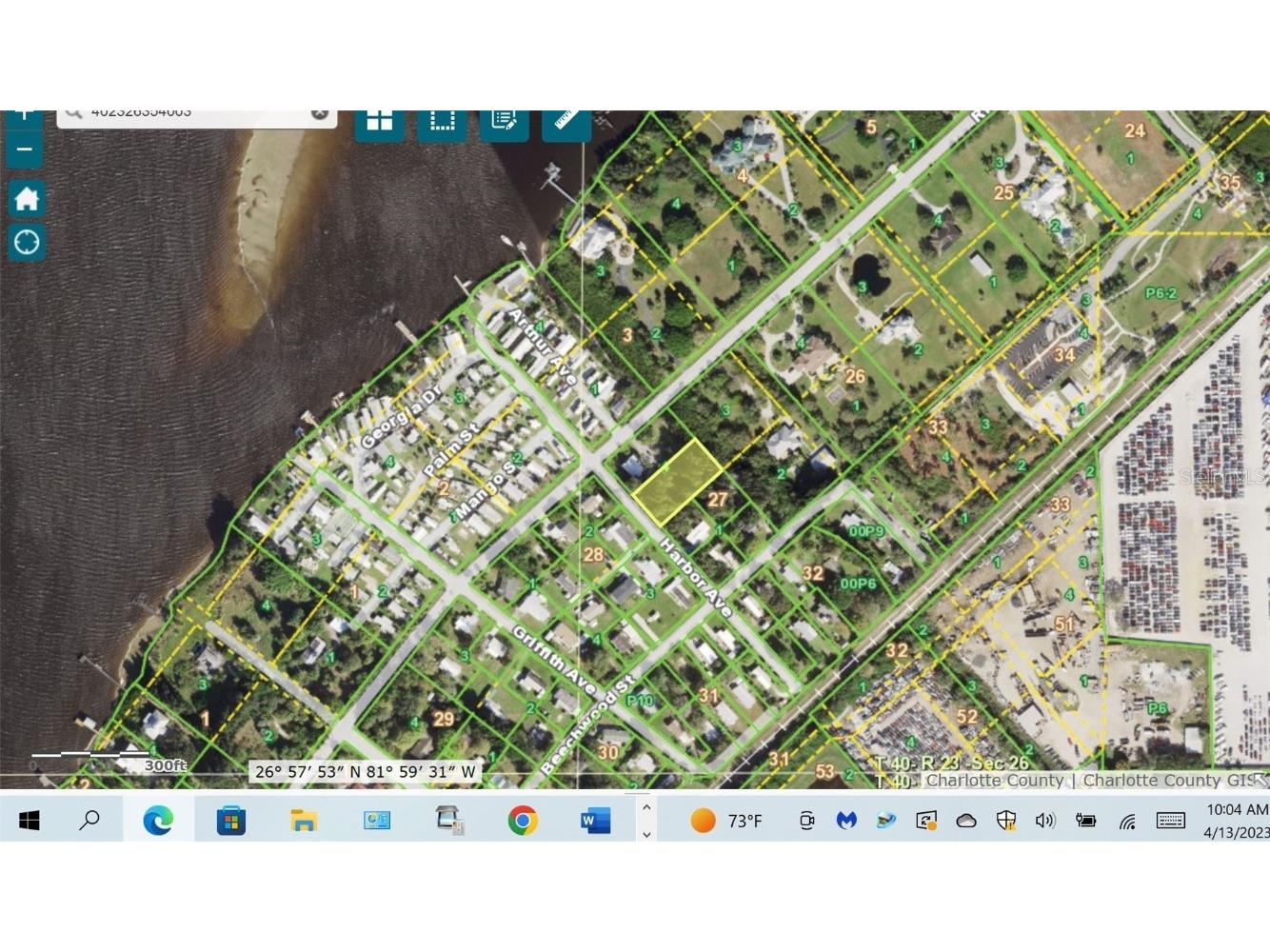1270x952 pixels.
Task: Activate the my-location crosshair tool
Action: point(26,243)
